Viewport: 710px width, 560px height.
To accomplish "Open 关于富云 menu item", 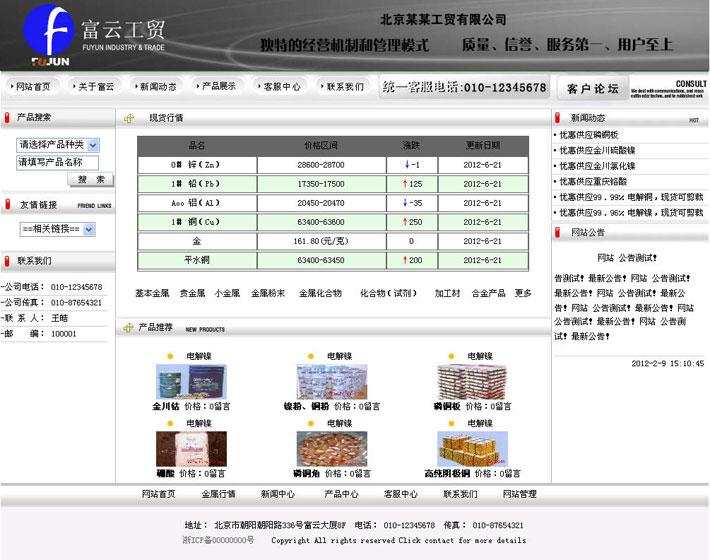I will pos(93,86).
